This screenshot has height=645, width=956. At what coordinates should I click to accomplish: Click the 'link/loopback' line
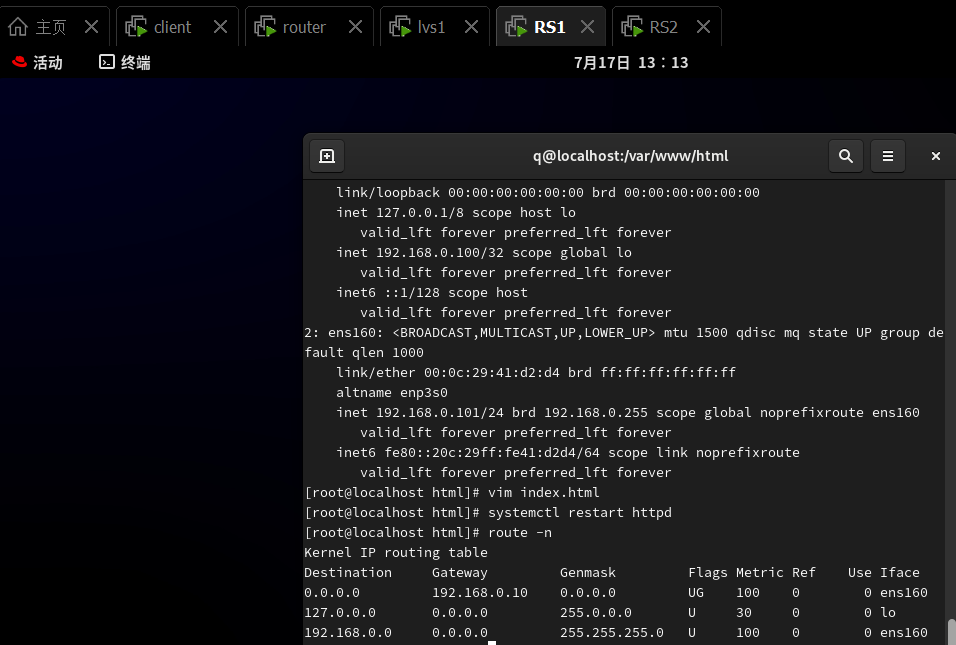coord(548,193)
